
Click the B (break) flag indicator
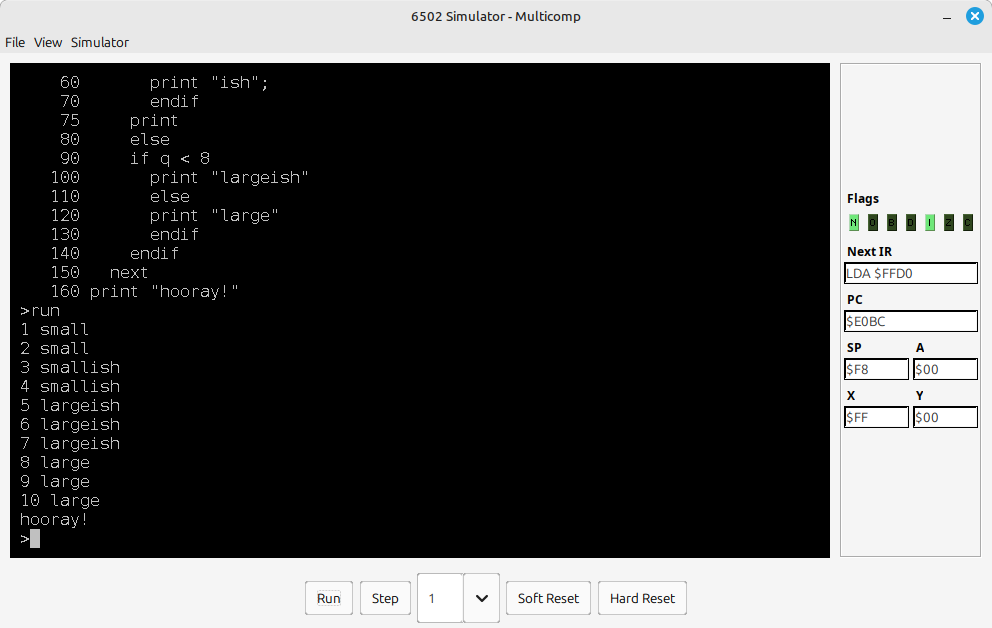pyautogui.click(x=892, y=223)
